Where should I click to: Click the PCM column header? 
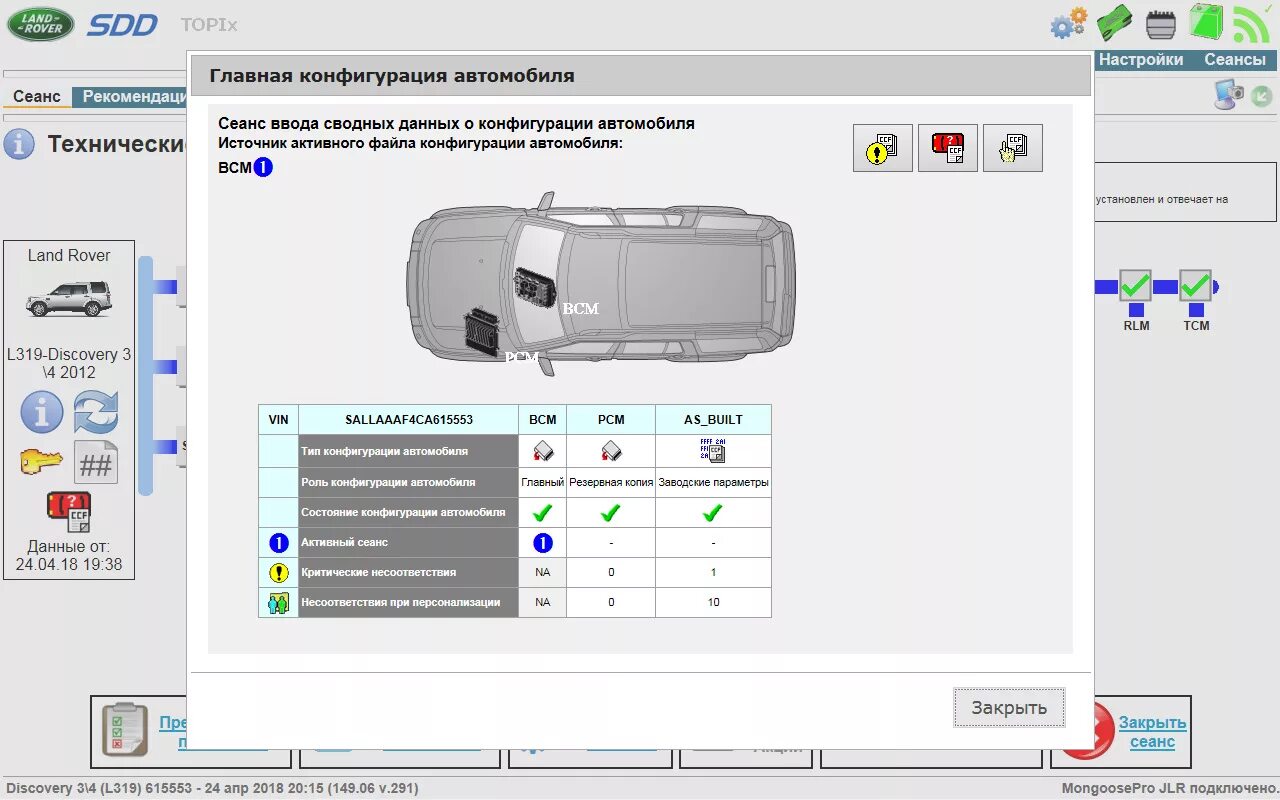[x=611, y=420]
